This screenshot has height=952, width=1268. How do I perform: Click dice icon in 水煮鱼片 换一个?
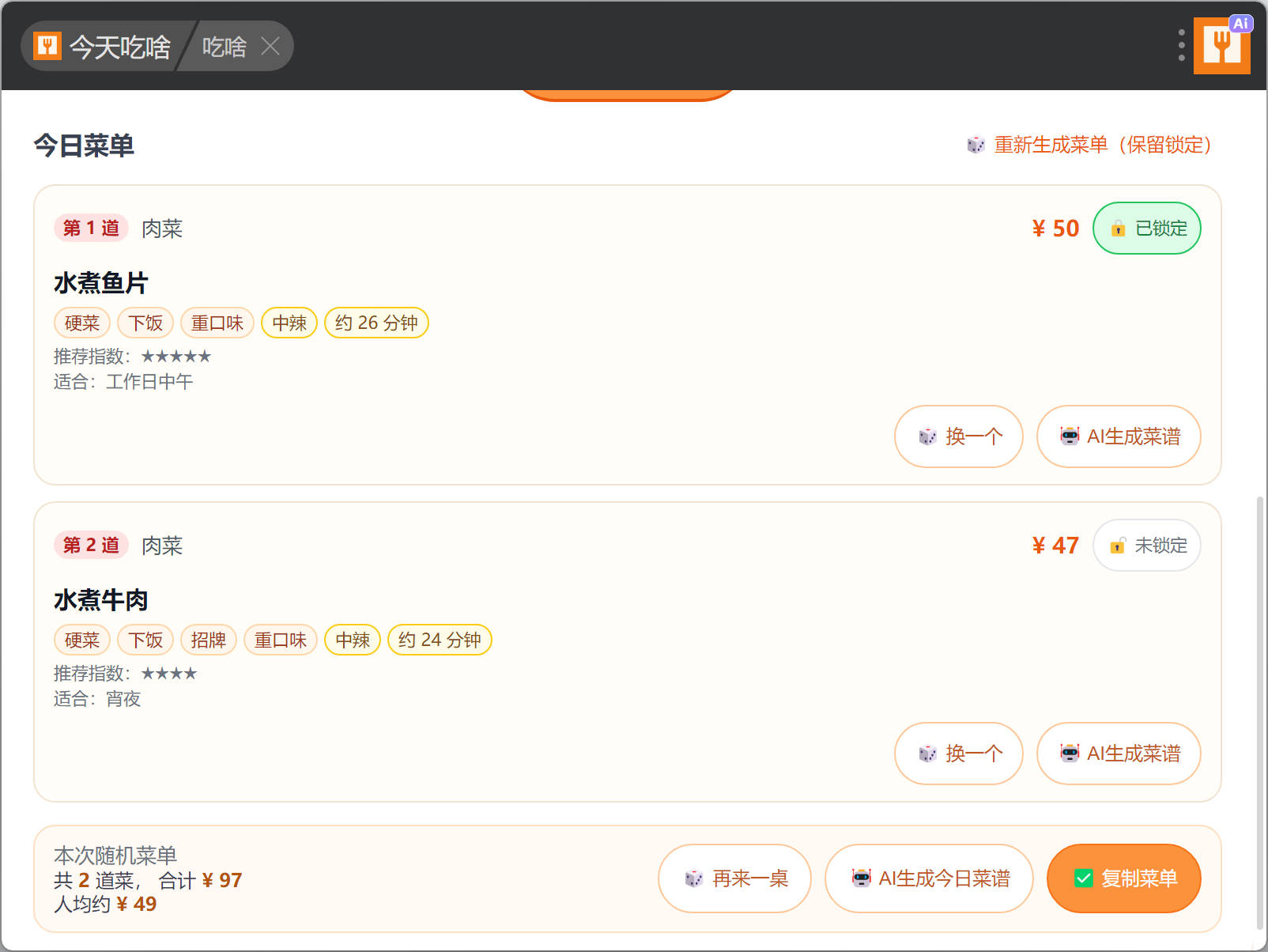pos(927,436)
